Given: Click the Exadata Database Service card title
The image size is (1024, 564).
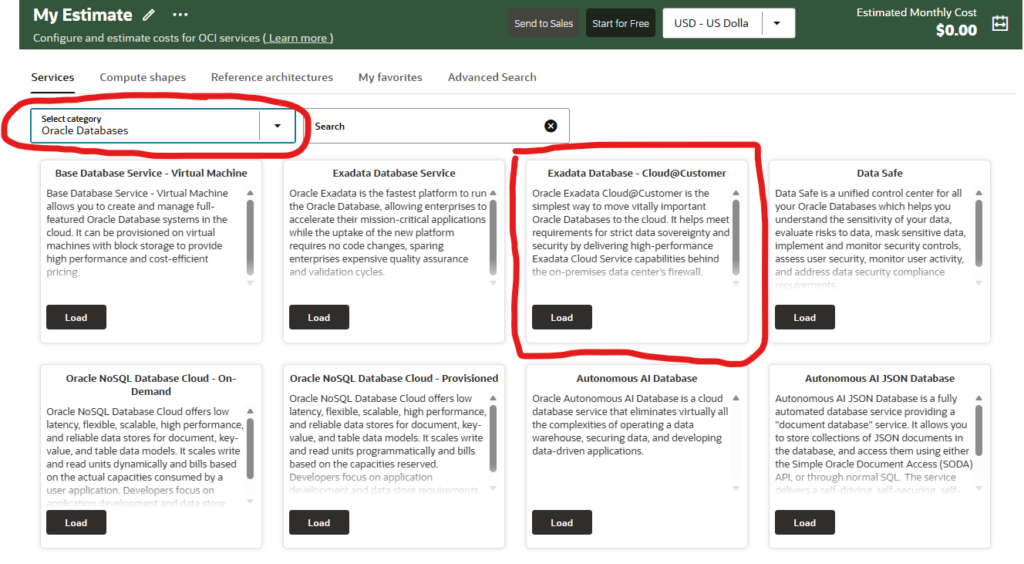Looking at the screenshot, I should tap(394, 173).
